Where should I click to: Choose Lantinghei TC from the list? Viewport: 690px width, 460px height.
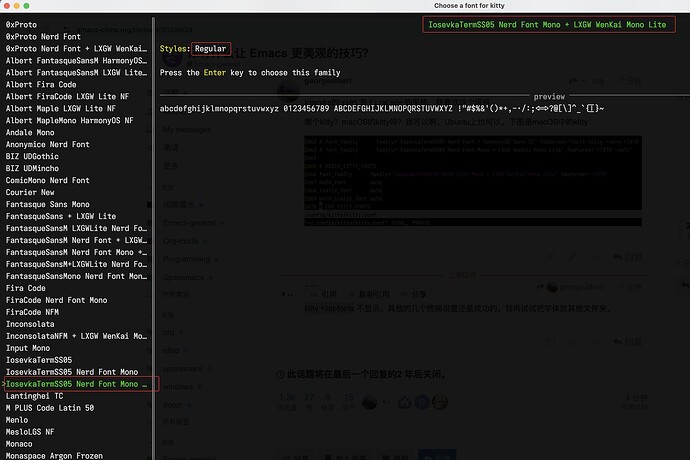coord(36,396)
